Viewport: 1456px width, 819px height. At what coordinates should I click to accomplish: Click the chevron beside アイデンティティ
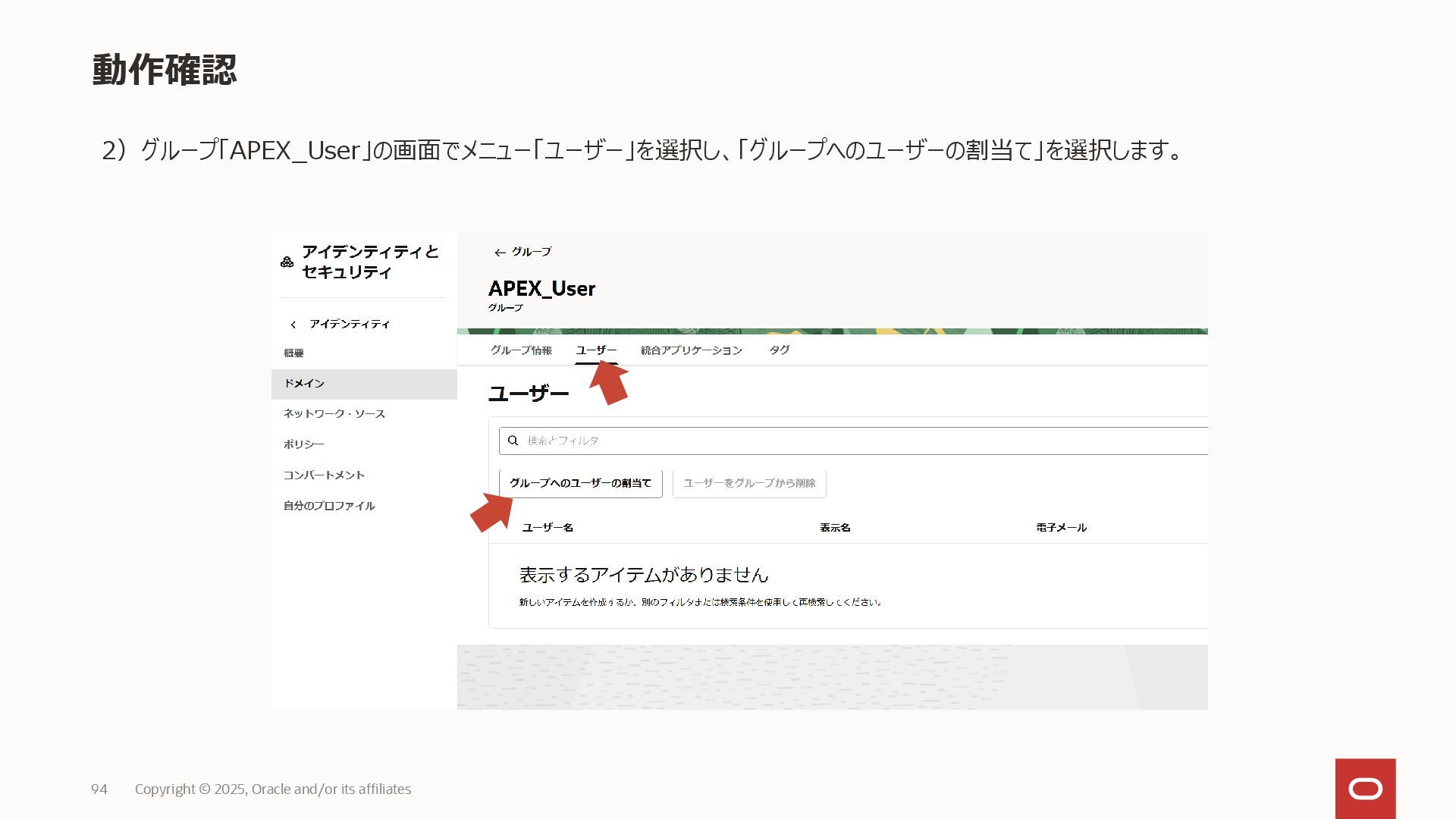[293, 325]
